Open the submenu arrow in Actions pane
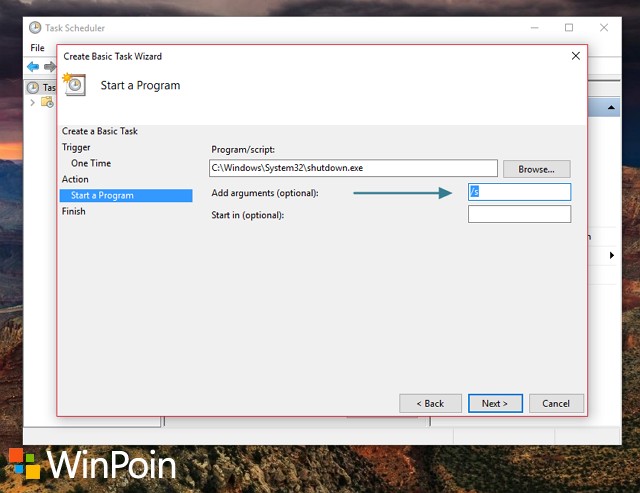Viewport: 640px width, 493px height. (x=611, y=255)
